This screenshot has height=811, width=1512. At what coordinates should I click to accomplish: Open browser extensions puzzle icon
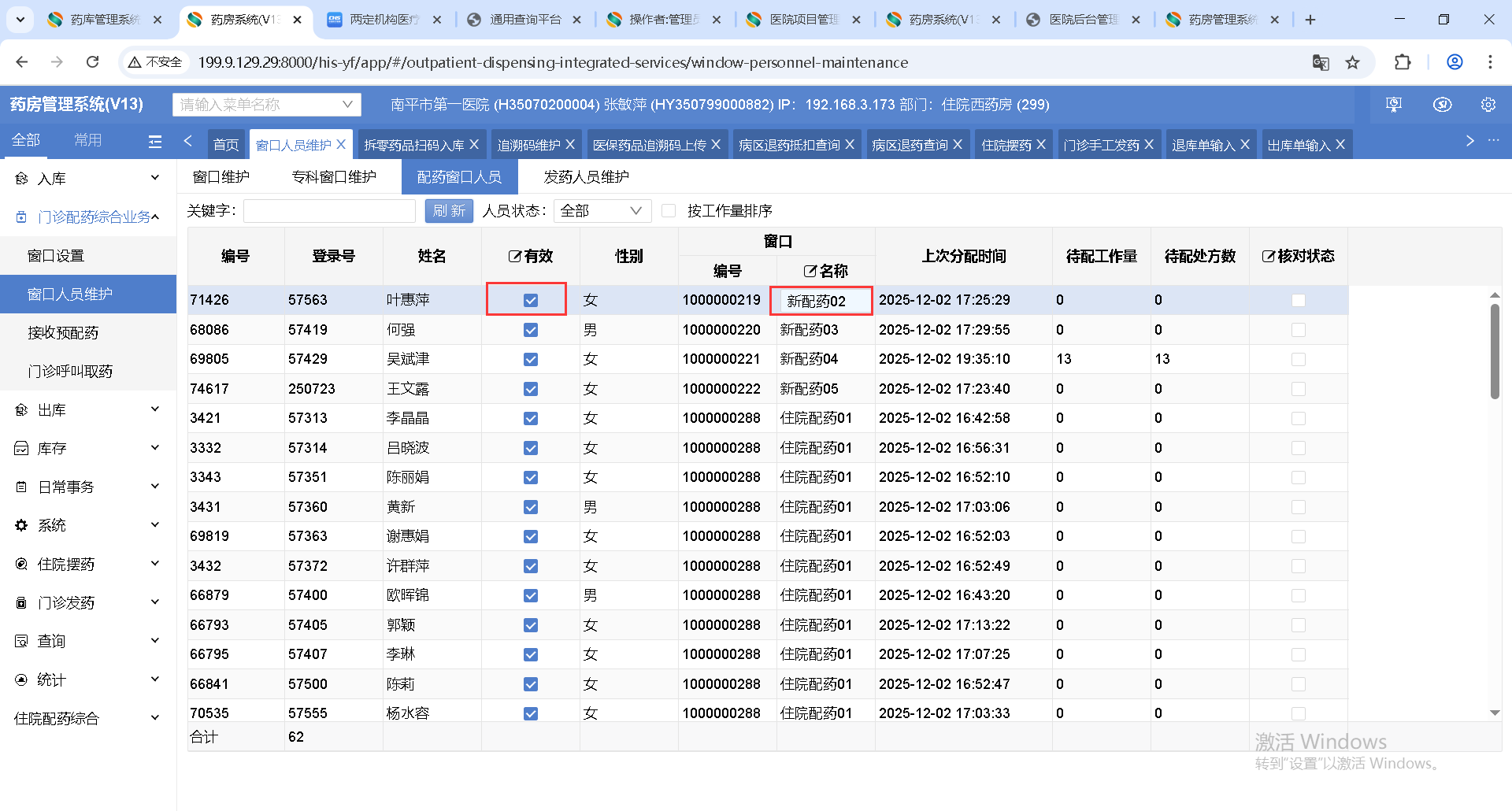point(1402,62)
